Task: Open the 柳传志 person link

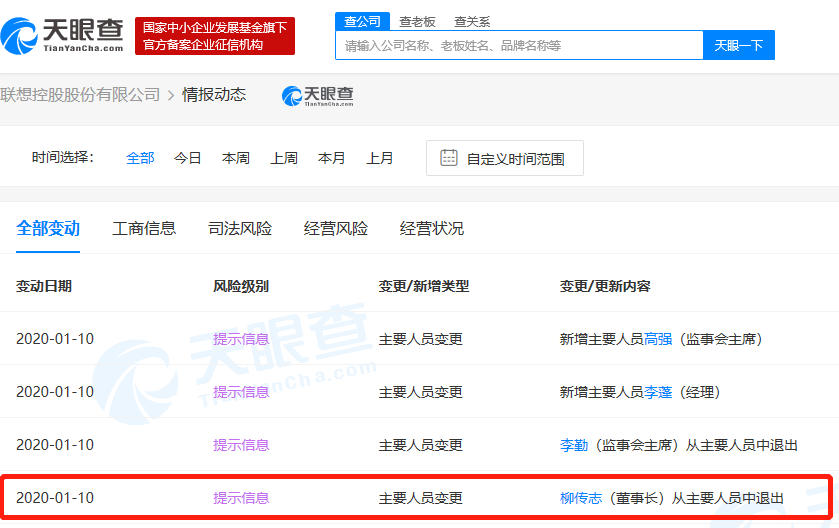Action: [581, 498]
